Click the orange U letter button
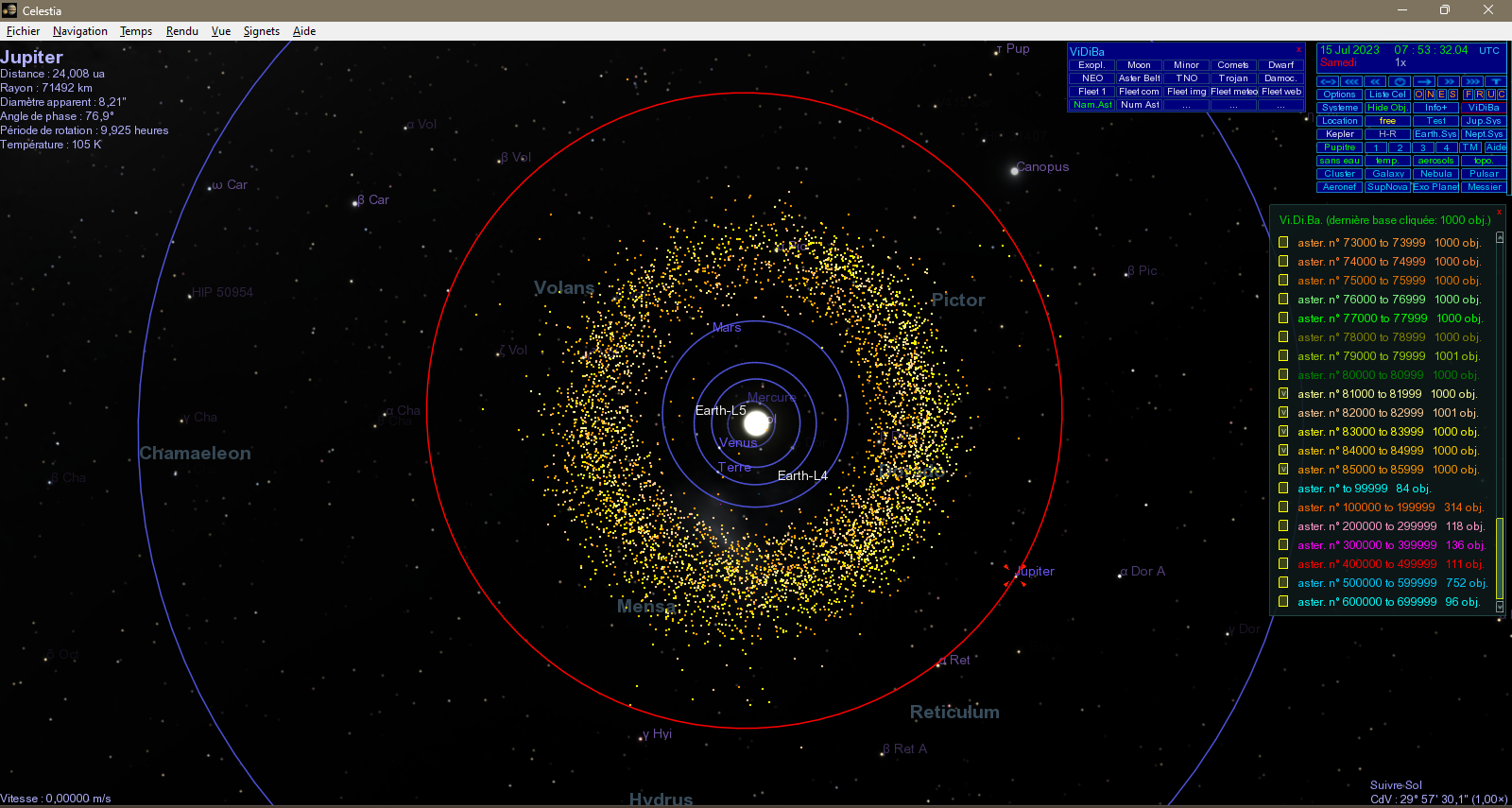The height and width of the screenshot is (808, 1512). tap(1490, 95)
